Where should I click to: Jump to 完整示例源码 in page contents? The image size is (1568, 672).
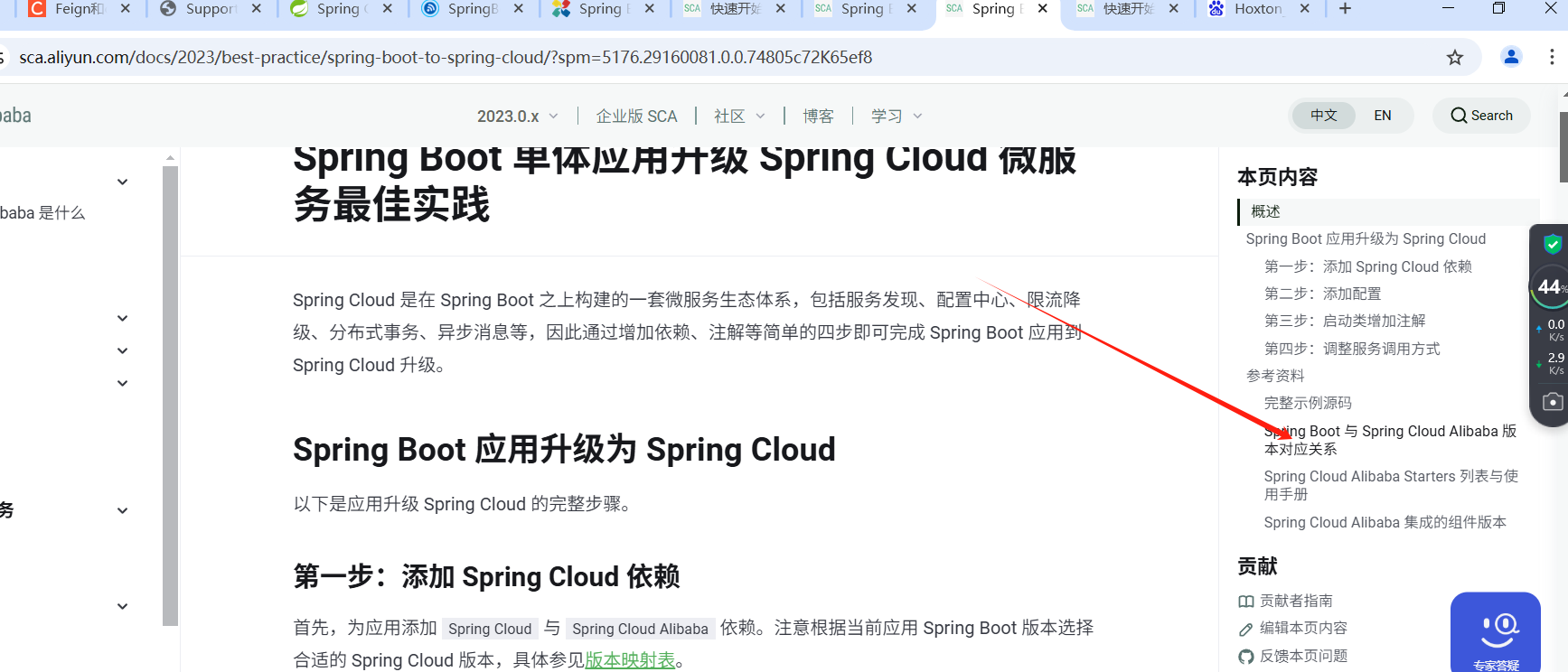(x=1308, y=403)
